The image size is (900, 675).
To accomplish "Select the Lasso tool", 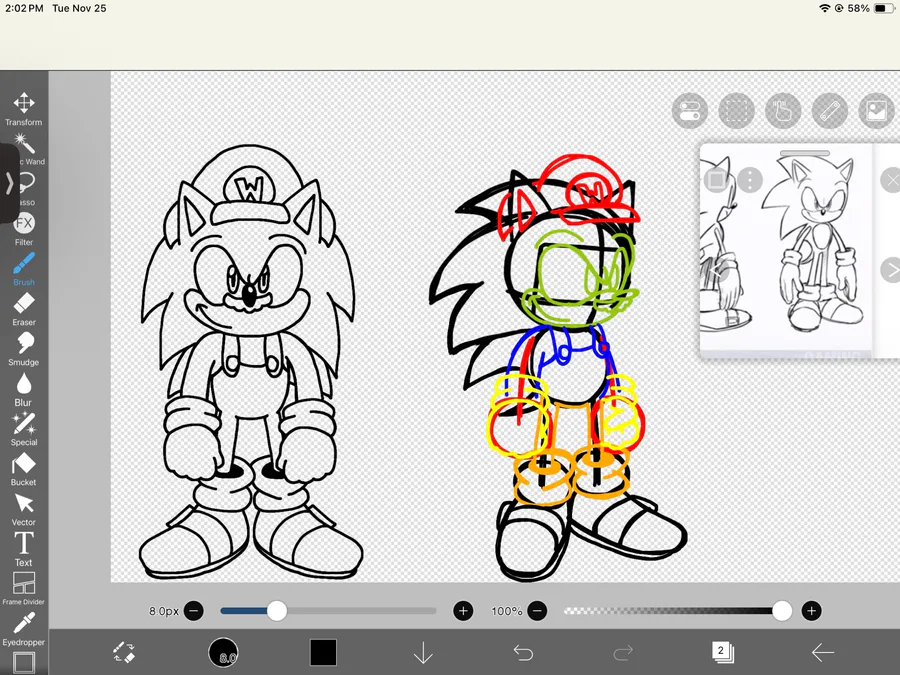I will coord(26,189).
